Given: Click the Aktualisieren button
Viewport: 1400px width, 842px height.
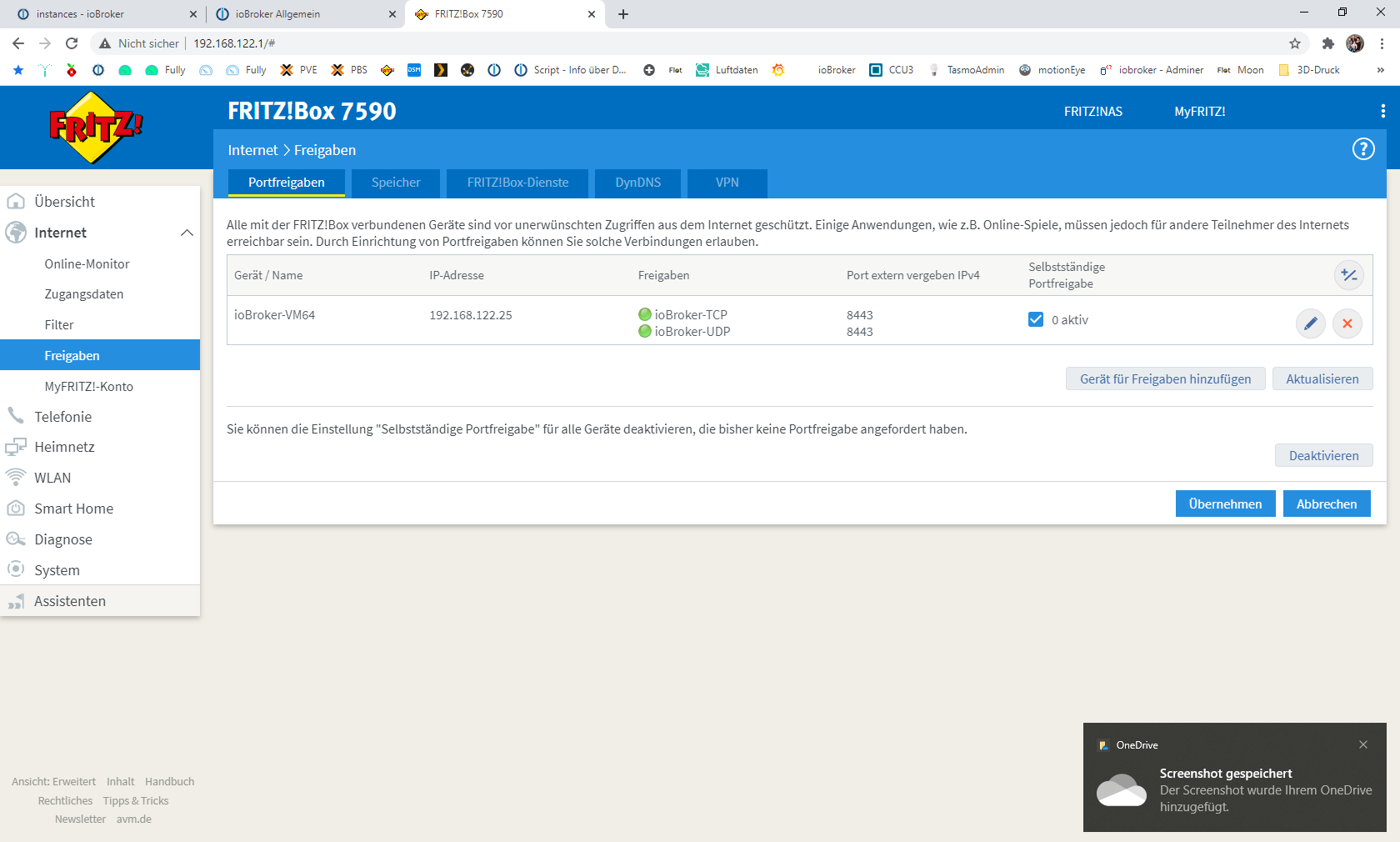Looking at the screenshot, I should pos(1322,378).
